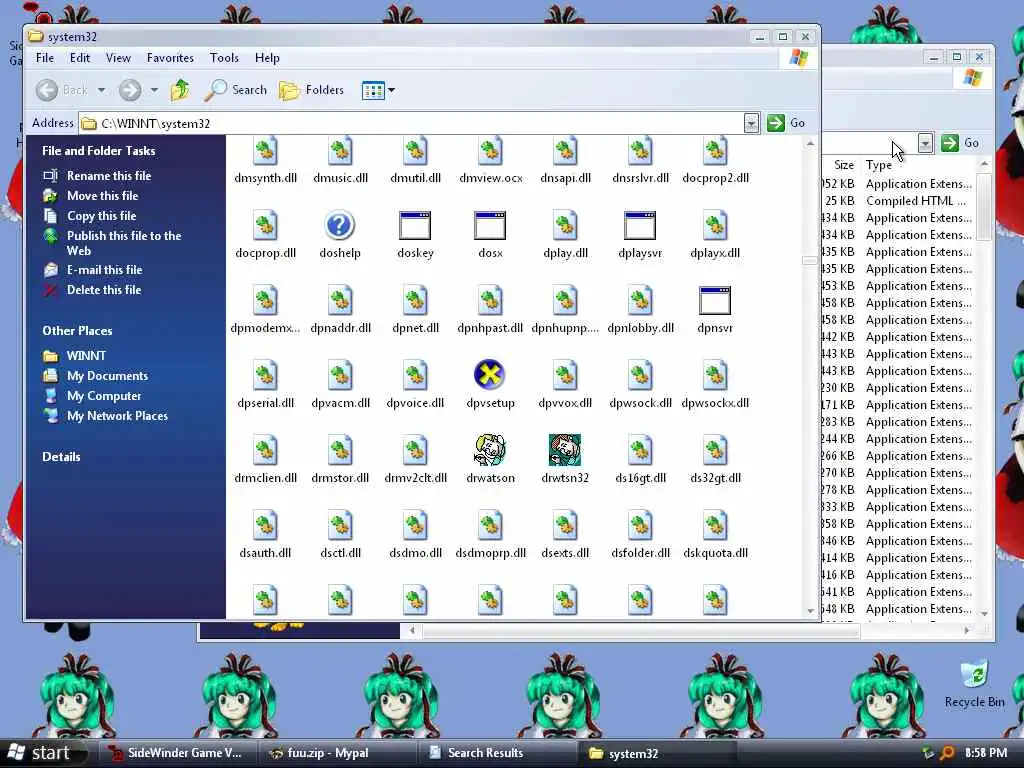This screenshot has width=1024, height=768.
Task: Select the dpwsock.dll file icon
Action: click(x=640, y=376)
